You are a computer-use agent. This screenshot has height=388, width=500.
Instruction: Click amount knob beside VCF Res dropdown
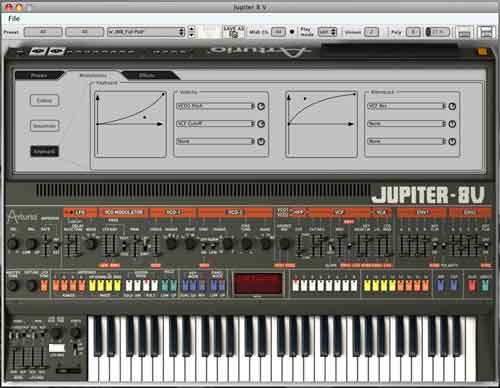(x=452, y=106)
